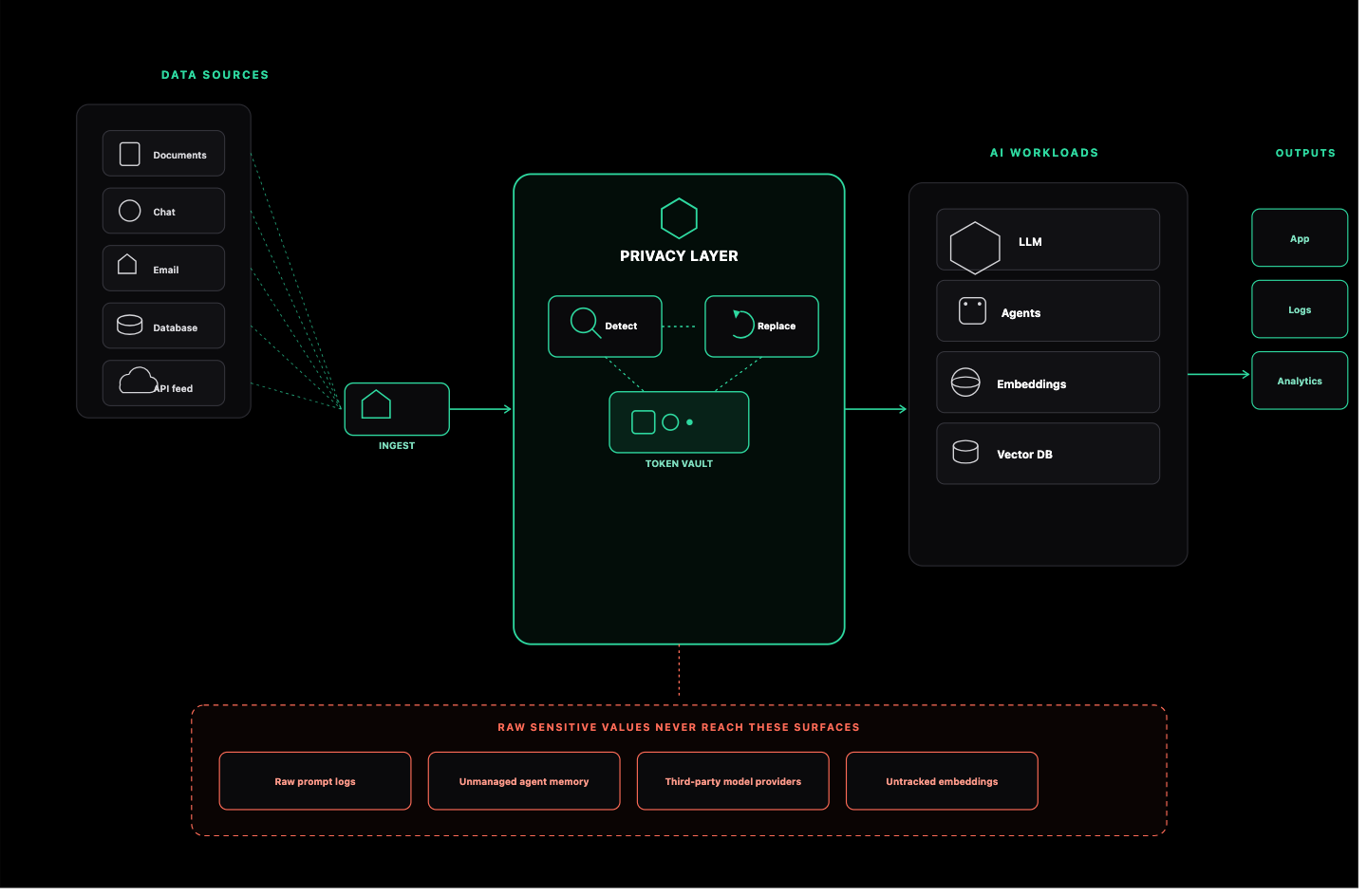The width and height of the screenshot is (1367, 896).
Task: Click the Database label
Action: (x=176, y=327)
